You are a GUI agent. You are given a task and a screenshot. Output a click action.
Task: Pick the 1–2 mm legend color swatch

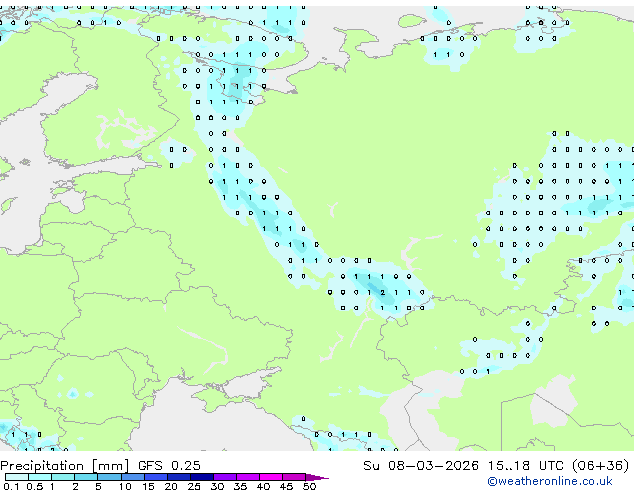(x=63, y=477)
